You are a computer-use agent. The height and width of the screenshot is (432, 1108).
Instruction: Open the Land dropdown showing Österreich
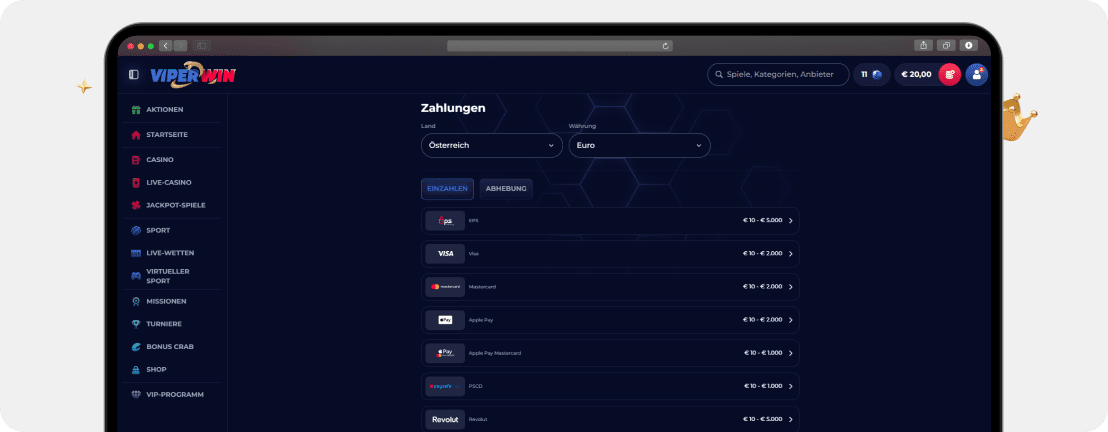point(491,145)
